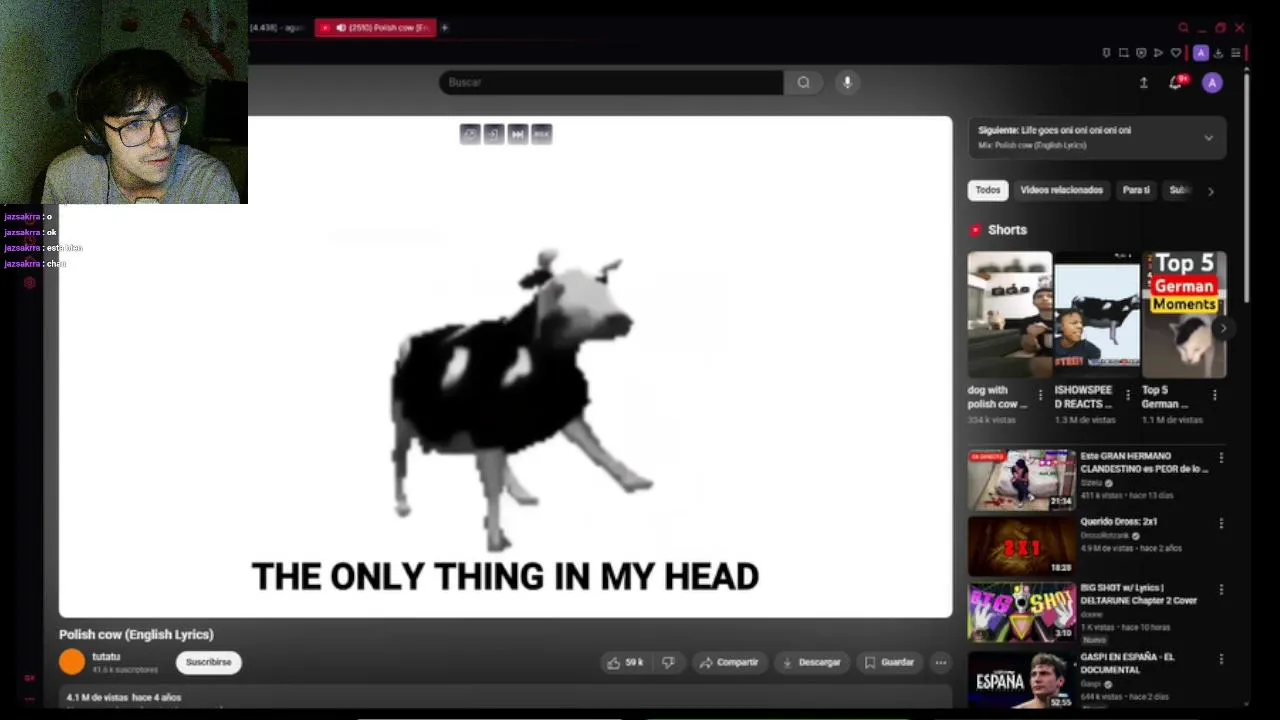The width and height of the screenshot is (1280, 720).
Task: Switch to the left (4.438) browser tab
Action: (x=277, y=28)
